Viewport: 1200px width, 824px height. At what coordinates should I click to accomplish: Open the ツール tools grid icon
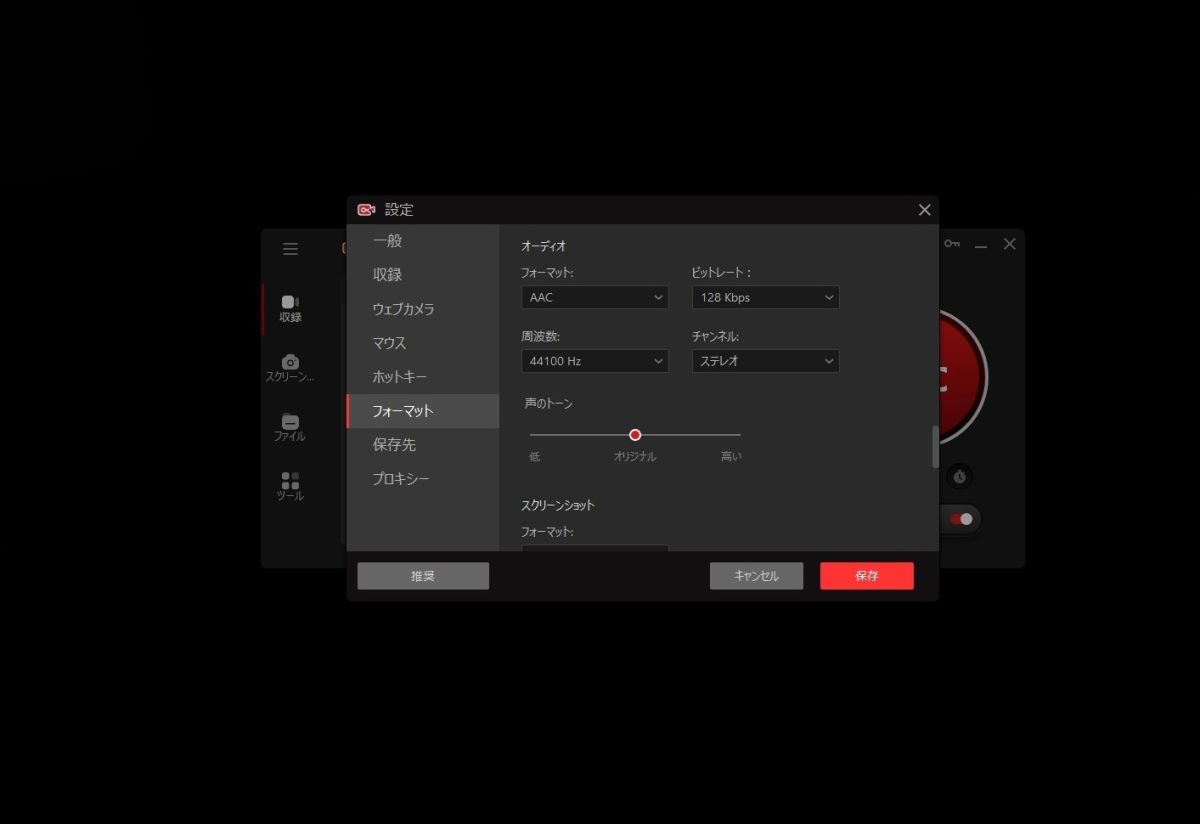tap(290, 481)
